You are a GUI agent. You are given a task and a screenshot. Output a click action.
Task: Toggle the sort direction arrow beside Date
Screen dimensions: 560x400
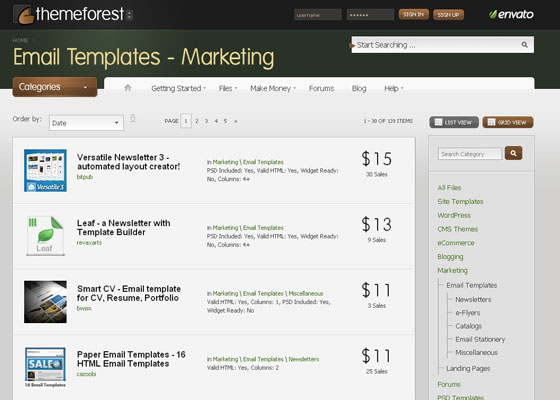coord(132,118)
